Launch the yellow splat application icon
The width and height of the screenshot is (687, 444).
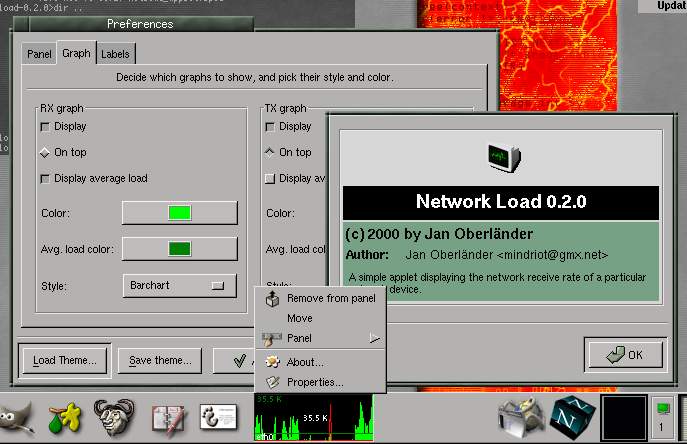(66, 419)
